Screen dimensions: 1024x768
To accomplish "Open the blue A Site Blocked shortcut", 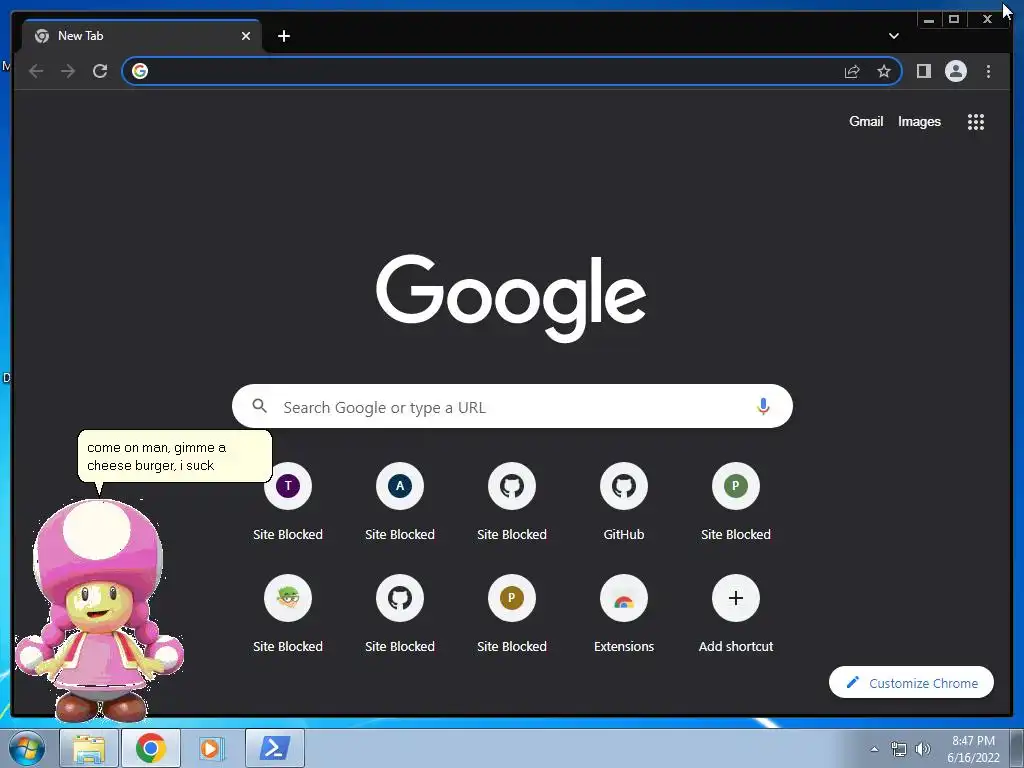I will (400, 502).
